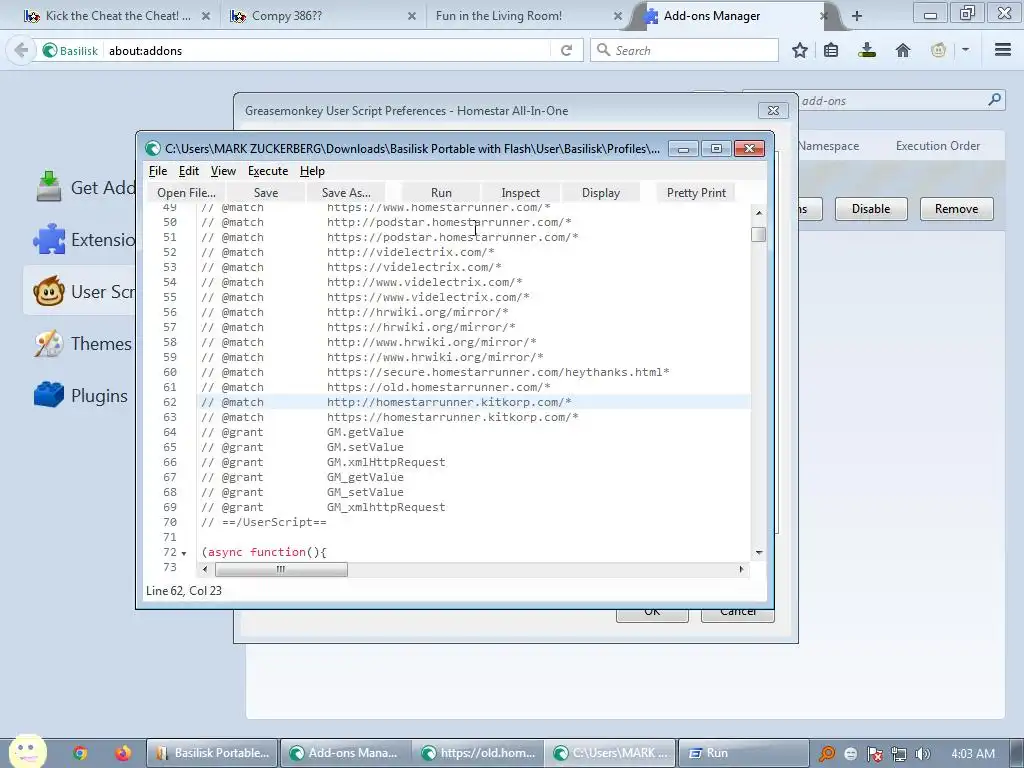1024x768 pixels.
Task: Open the File menu in Scratchpad
Action: [157, 170]
